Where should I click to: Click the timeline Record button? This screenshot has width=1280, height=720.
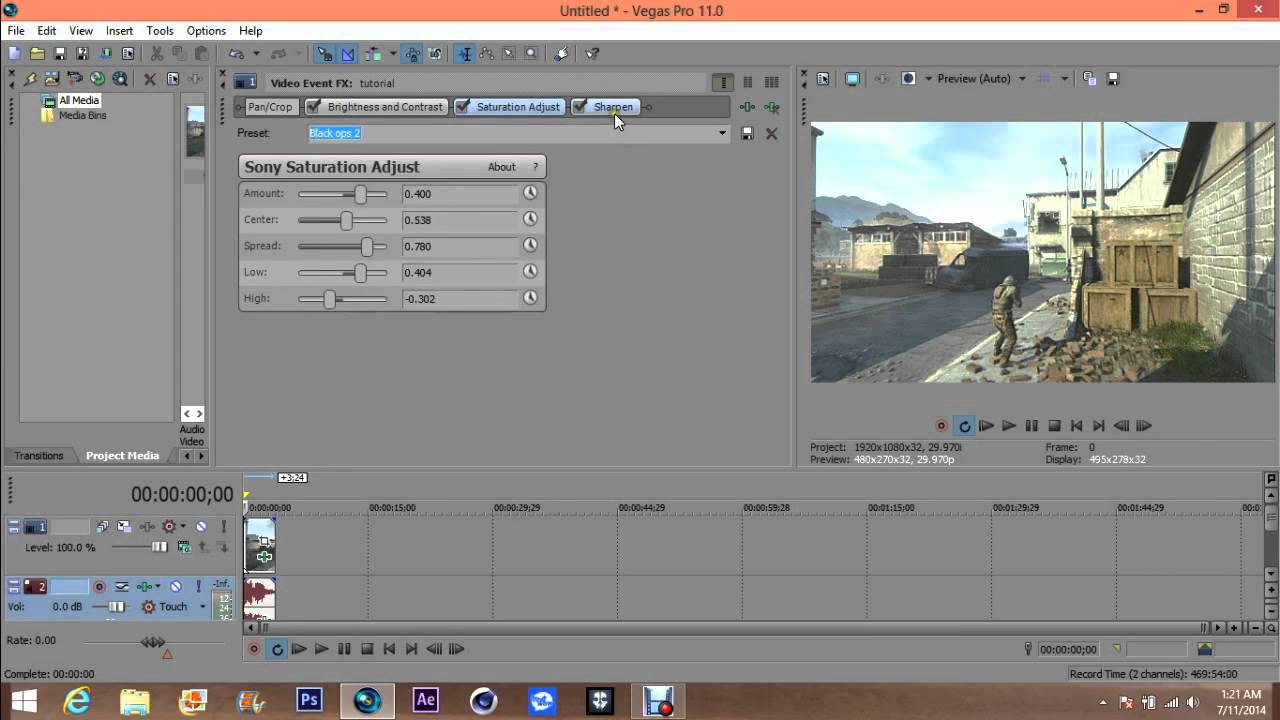click(254, 649)
